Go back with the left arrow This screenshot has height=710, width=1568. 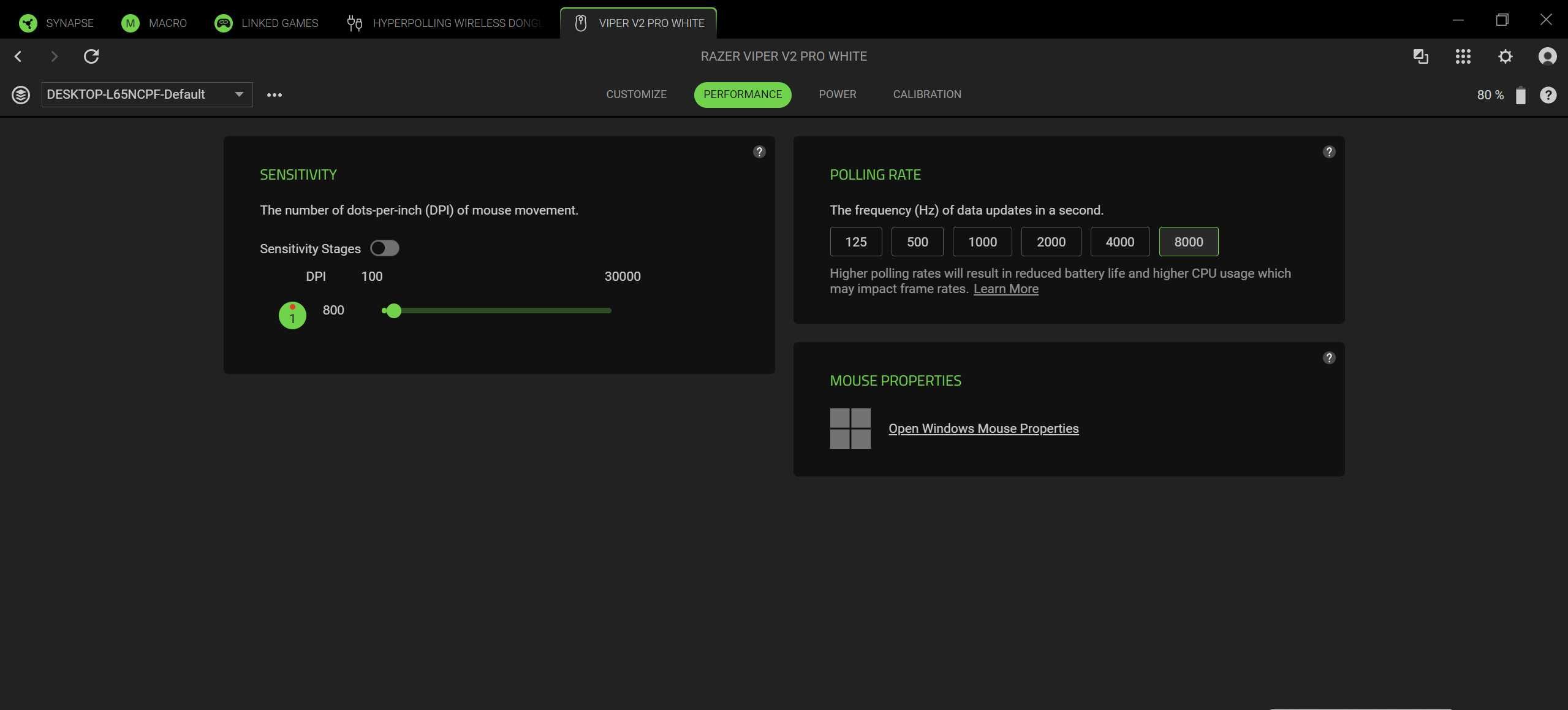coord(18,56)
